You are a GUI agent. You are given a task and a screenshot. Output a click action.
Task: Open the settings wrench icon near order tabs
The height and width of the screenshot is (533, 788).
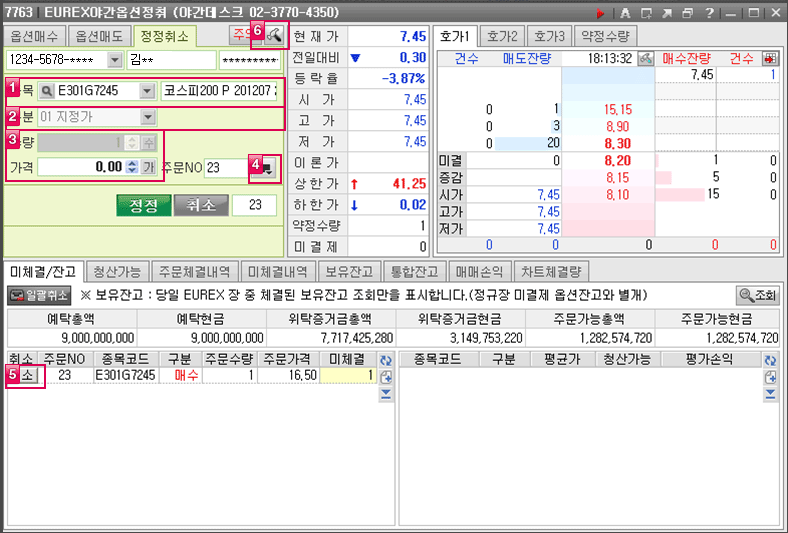(x=273, y=35)
